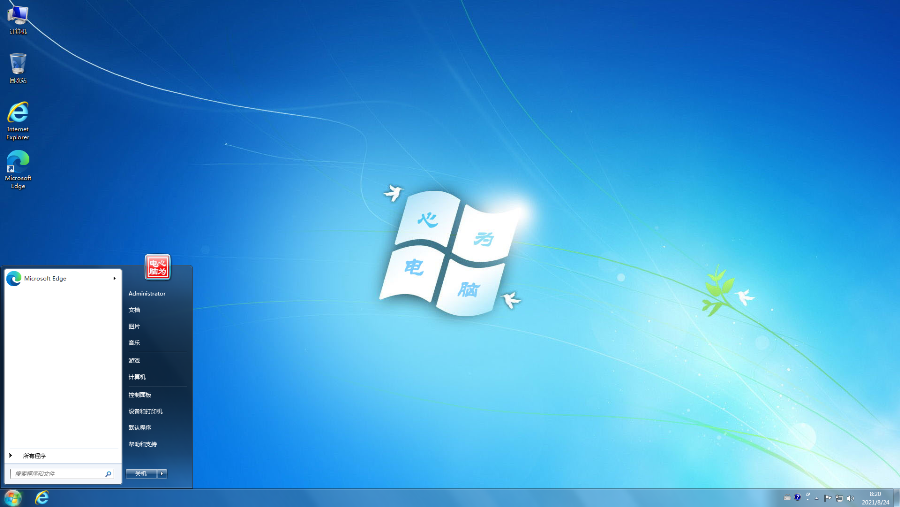Image resolution: width=900 pixels, height=507 pixels.
Task: Click the network tray icon
Action: tap(838, 497)
